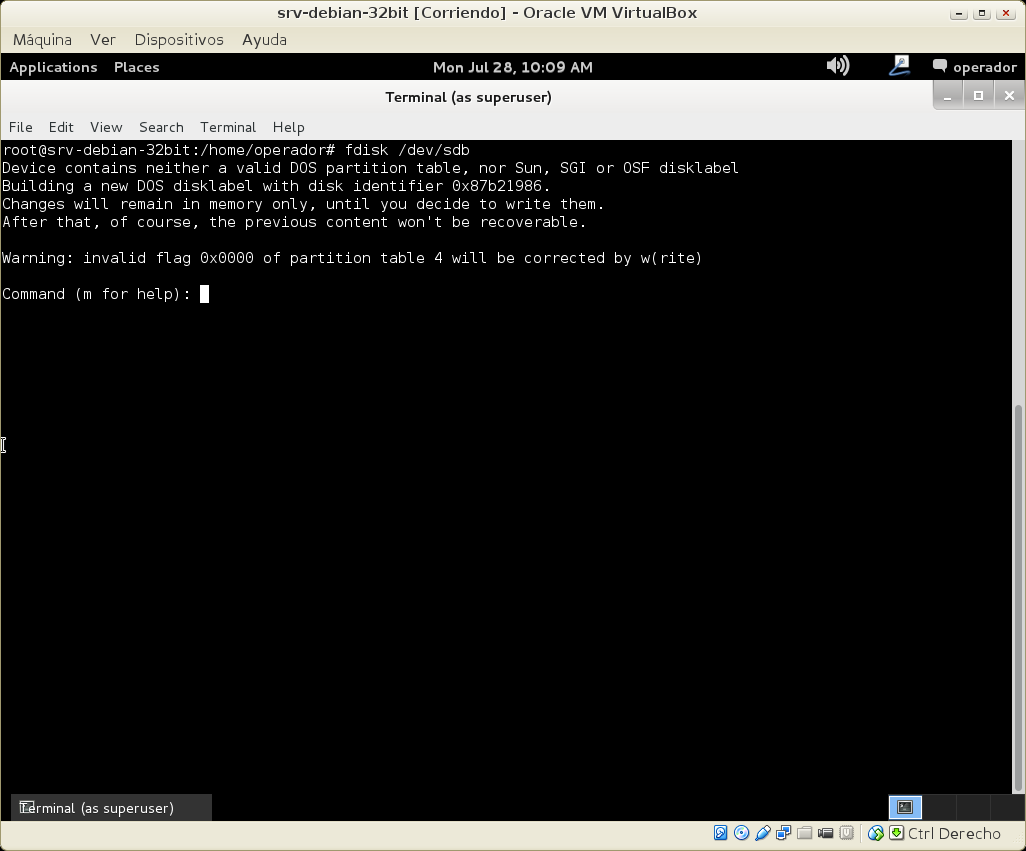Open the Máquina menu

point(42,39)
